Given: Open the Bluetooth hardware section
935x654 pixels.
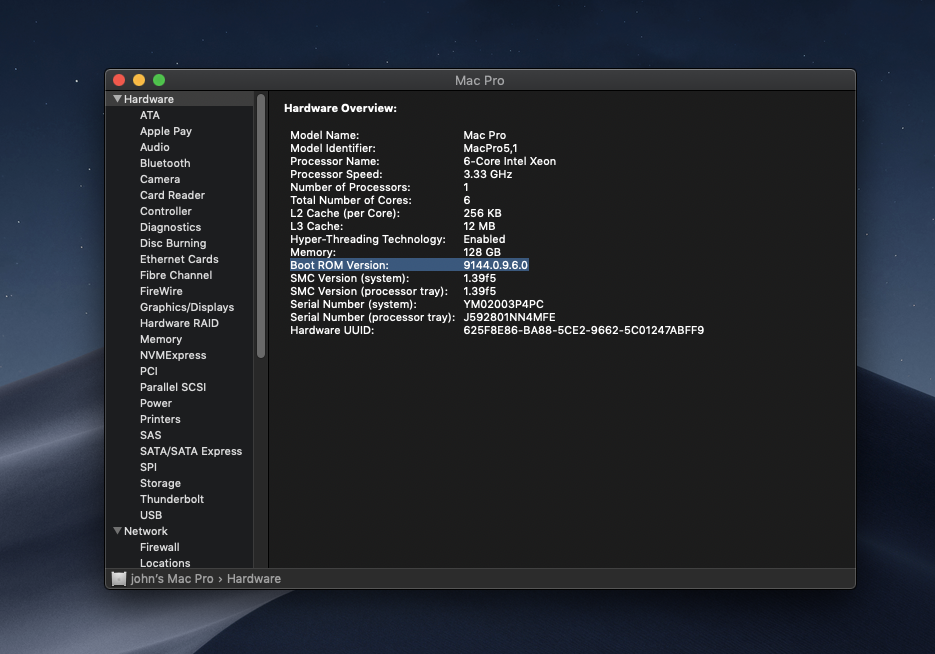Looking at the screenshot, I should pos(165,163).
